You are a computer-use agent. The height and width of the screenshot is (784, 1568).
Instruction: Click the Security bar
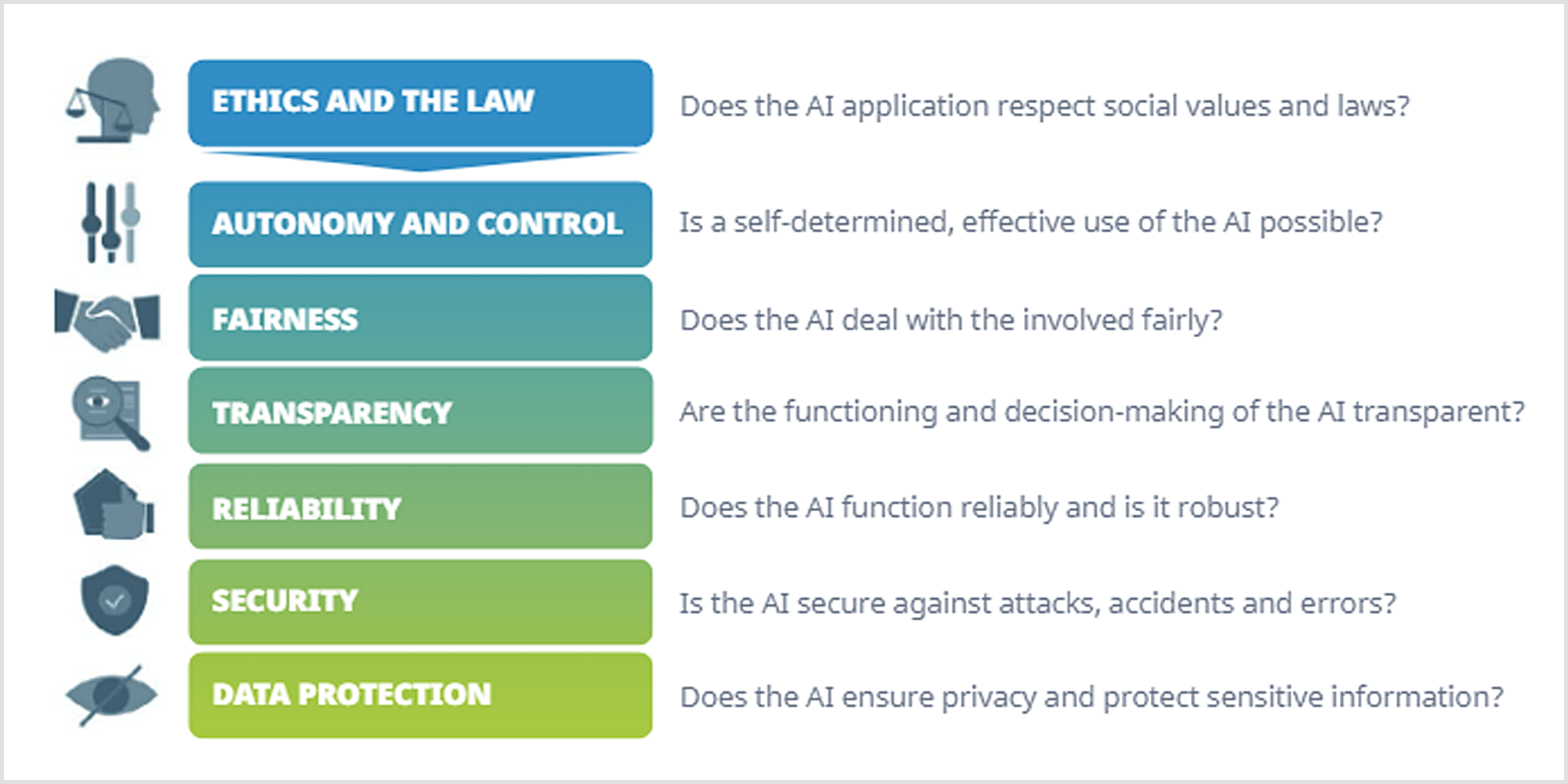420,602
